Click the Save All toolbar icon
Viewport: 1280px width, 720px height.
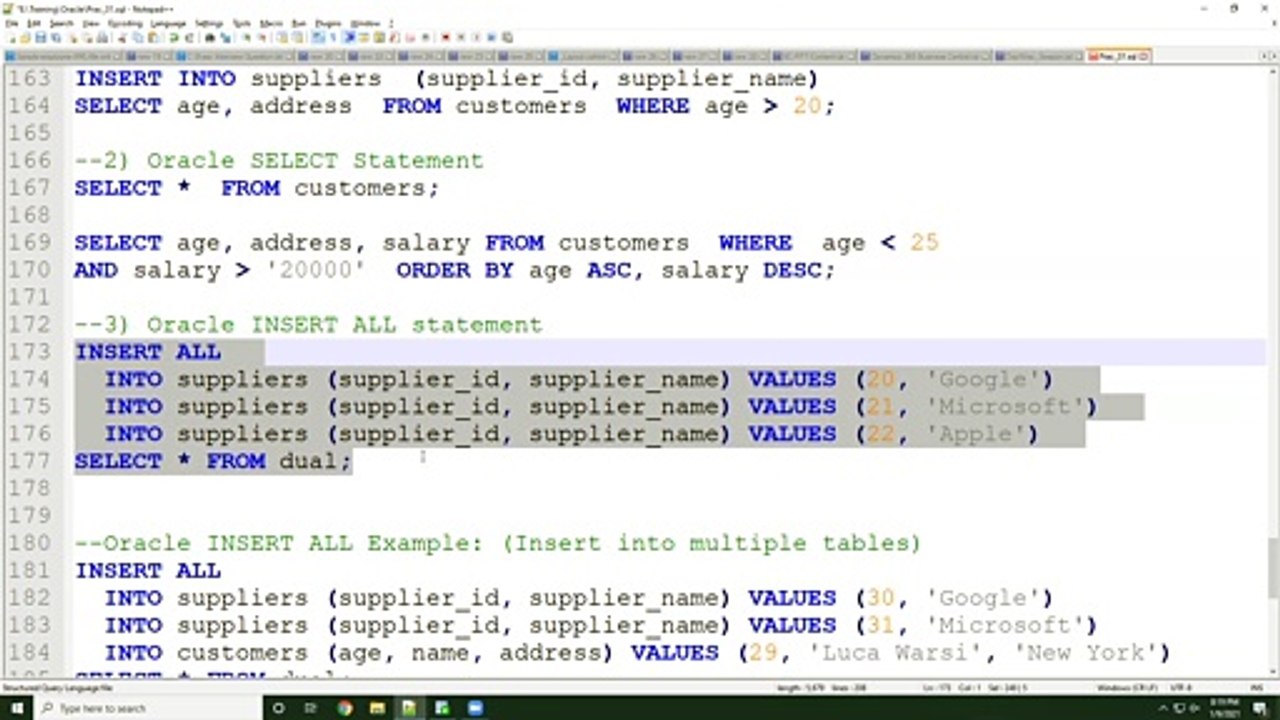[56, 37]
